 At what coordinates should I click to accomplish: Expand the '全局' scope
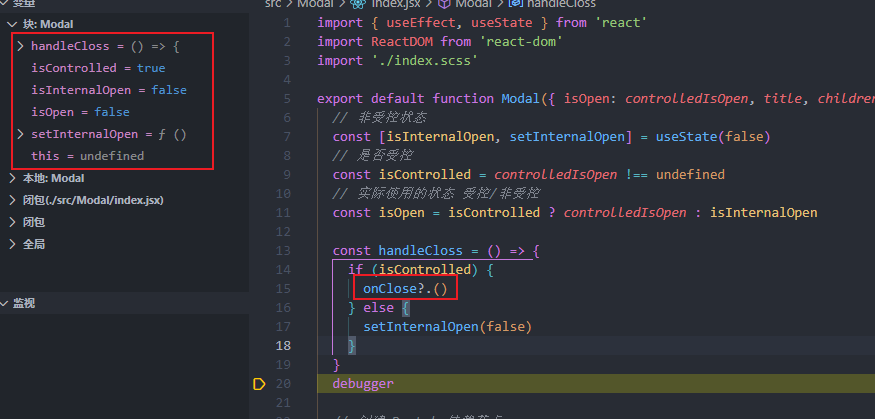[12, 244]
